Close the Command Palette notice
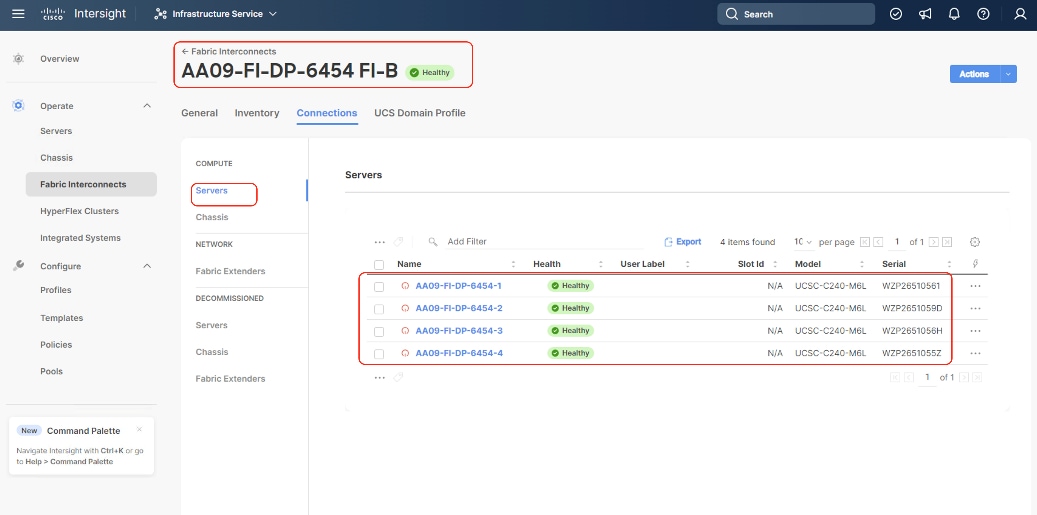Screen dimensions: 1037x515 pos(139,430)
